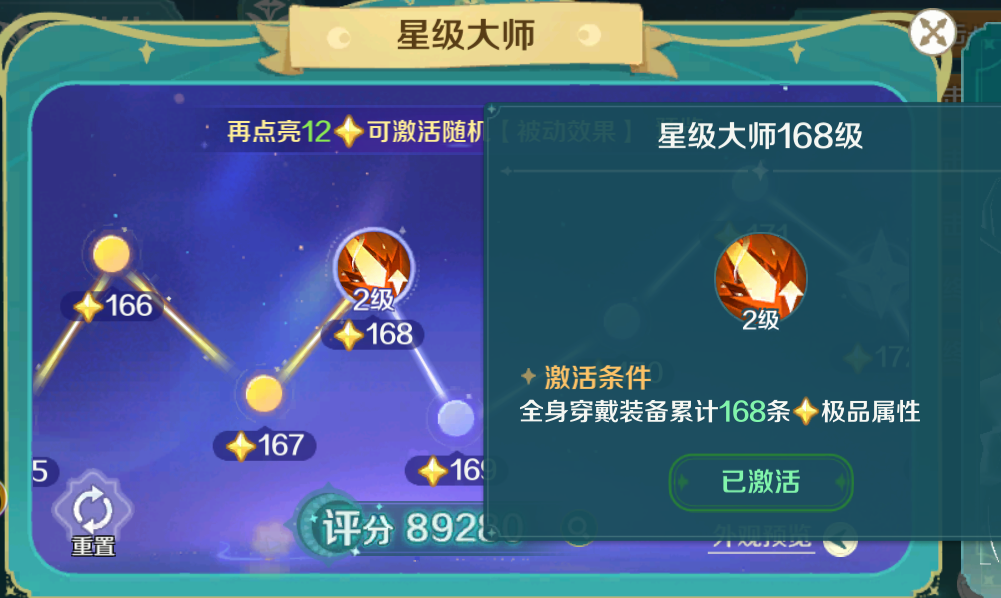Click the gold star beside 极品属性 text
This screenshot has width=1001, height=598.
806,411
